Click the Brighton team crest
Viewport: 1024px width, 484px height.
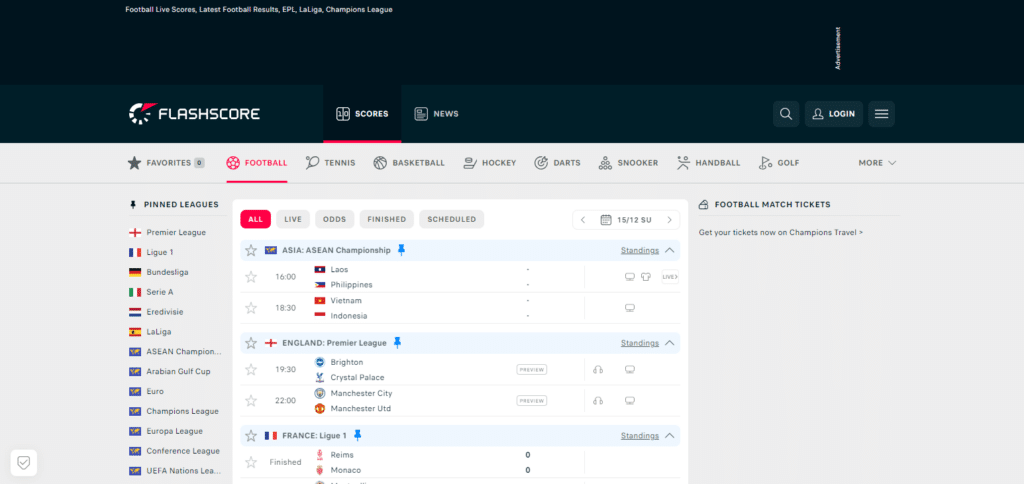pos(320,362)
